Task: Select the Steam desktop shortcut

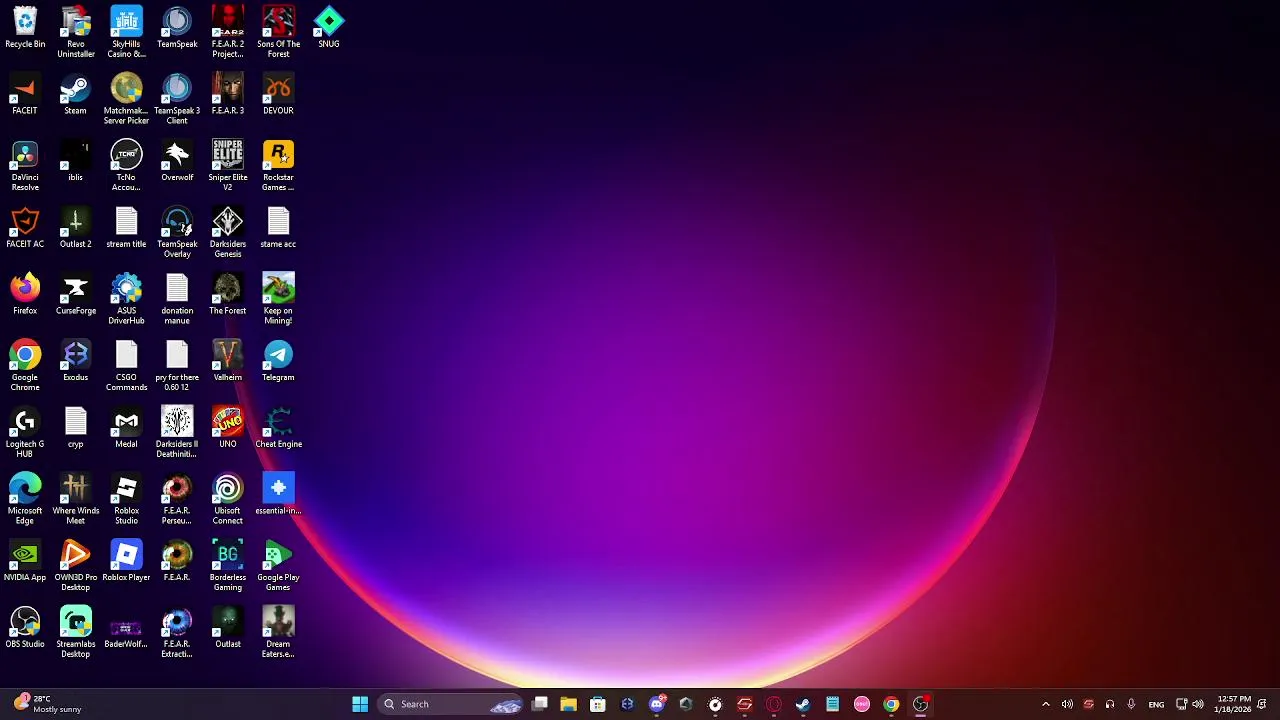Action: [76, 95]
